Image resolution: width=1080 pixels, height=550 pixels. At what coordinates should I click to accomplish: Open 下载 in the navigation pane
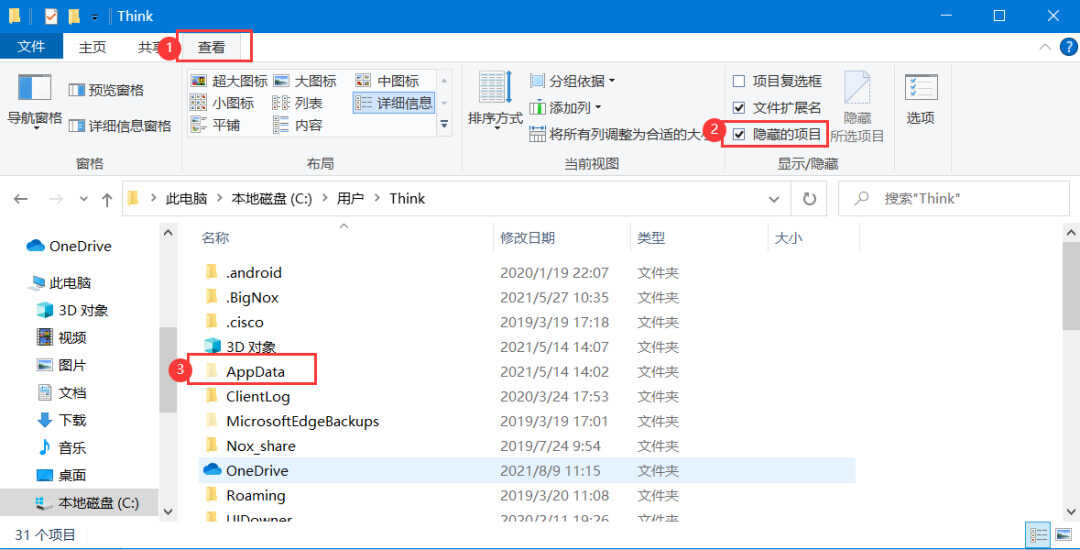click(x=61, y=420)
